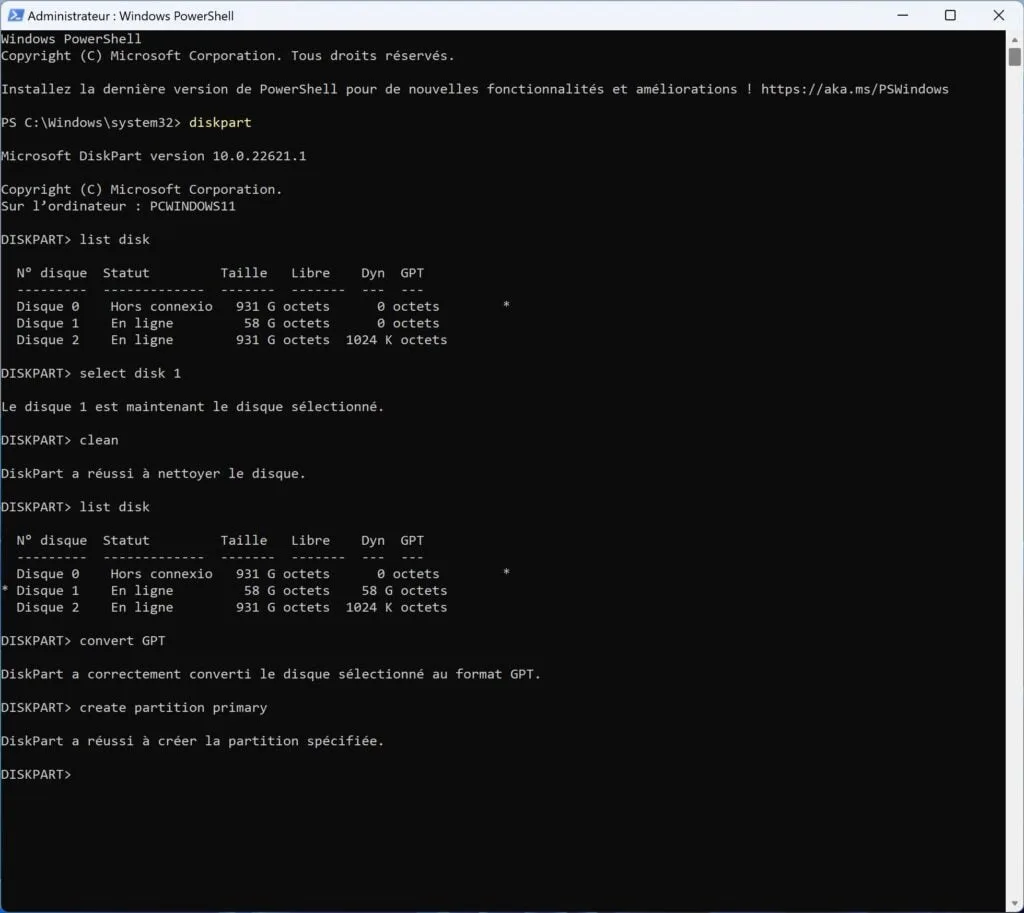Screen dimensions: 1024x913
Task: Click the asterisk marking selected Disque 1
Action: click(x=4, y=590)
